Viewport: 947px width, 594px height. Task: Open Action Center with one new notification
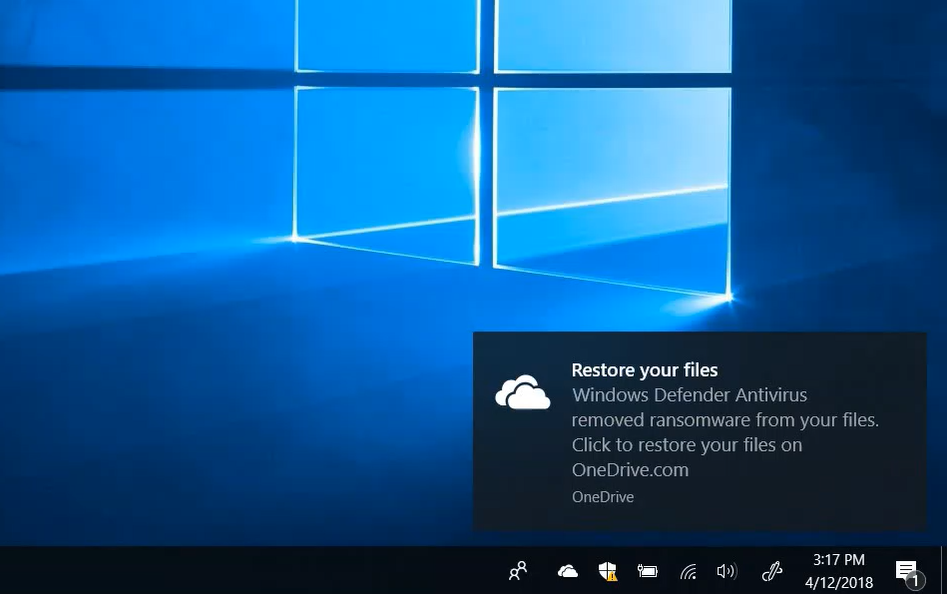[905, 571]
